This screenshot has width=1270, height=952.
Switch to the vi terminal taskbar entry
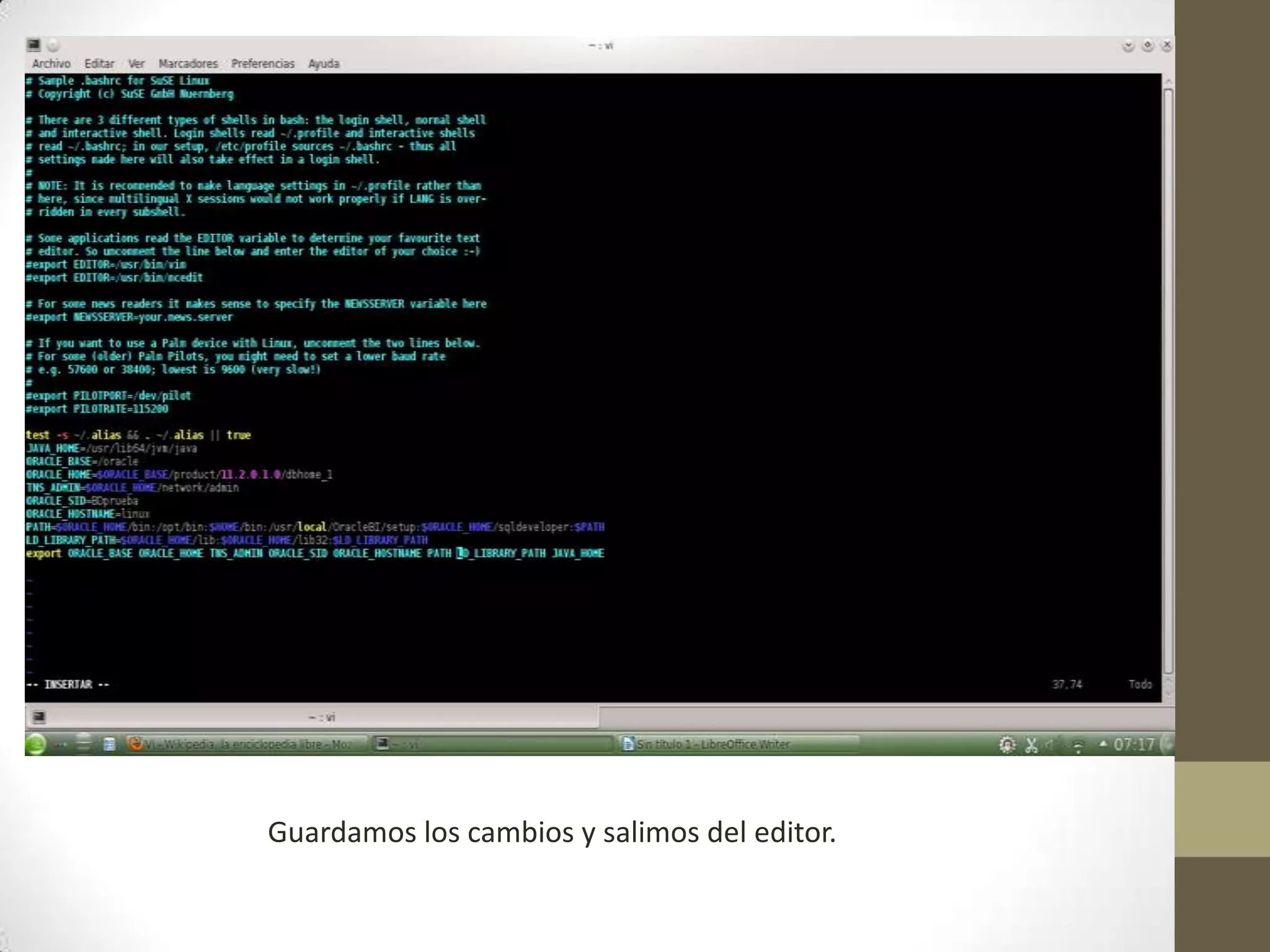coord(494,744)
